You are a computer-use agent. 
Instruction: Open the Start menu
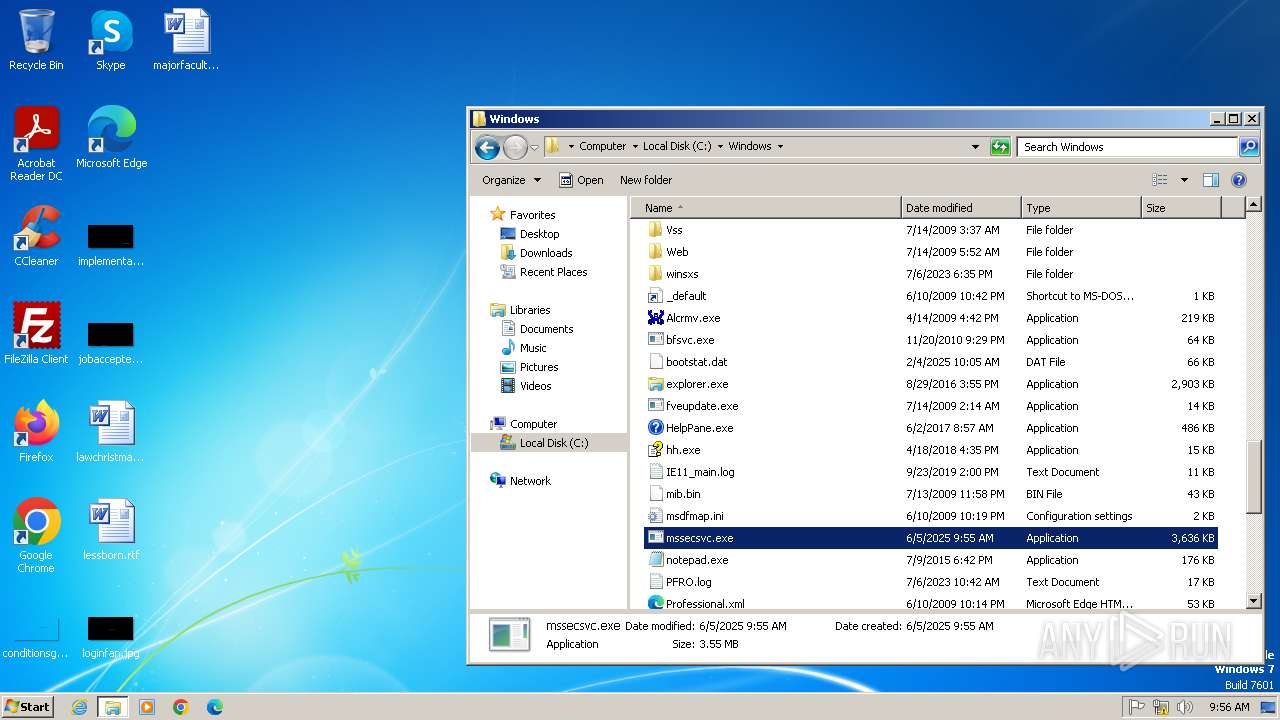27,707
